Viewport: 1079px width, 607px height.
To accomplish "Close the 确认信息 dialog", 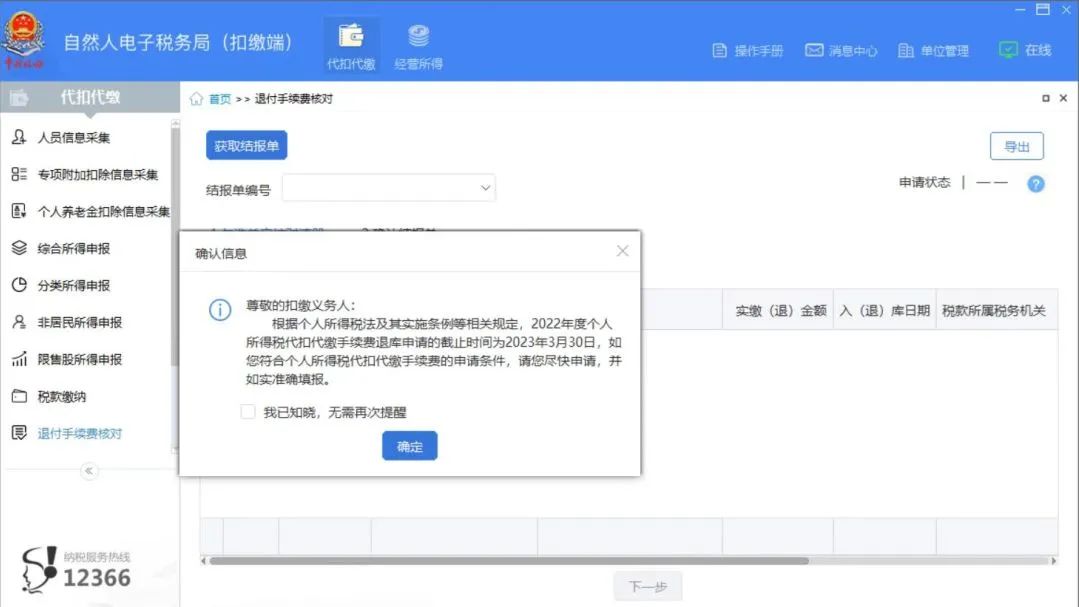I will pos(623,251).
